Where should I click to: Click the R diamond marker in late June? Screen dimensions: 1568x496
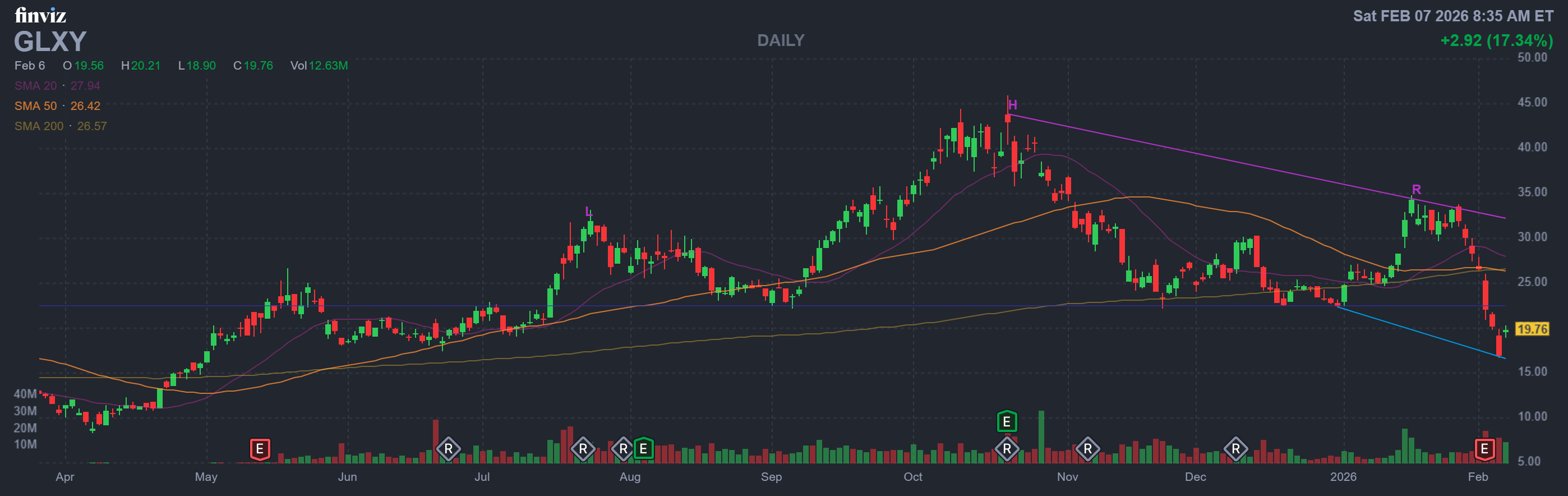448,449
